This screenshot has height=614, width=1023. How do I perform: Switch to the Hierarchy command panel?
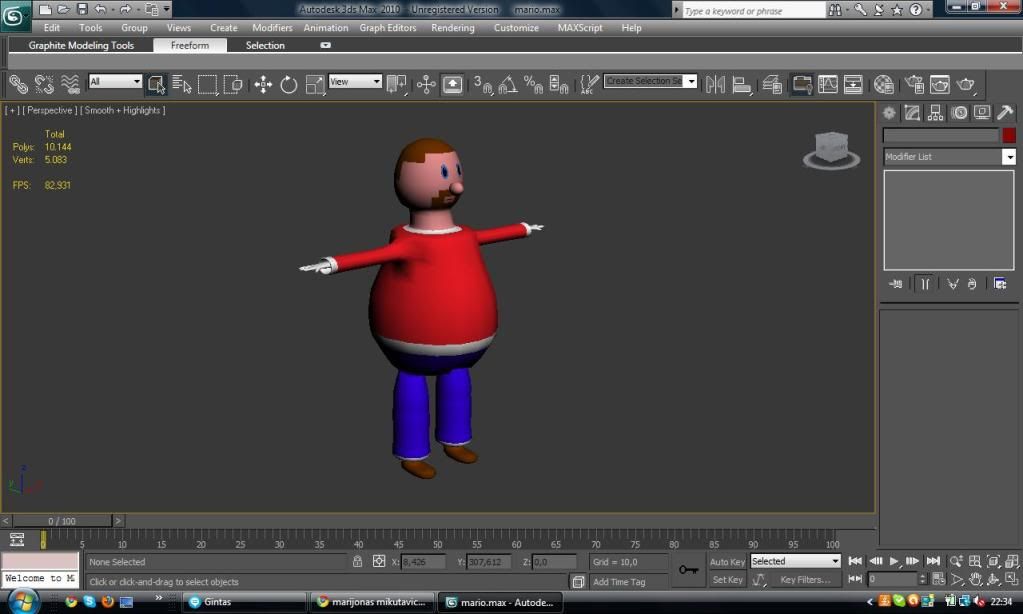[x=936, y=113]
